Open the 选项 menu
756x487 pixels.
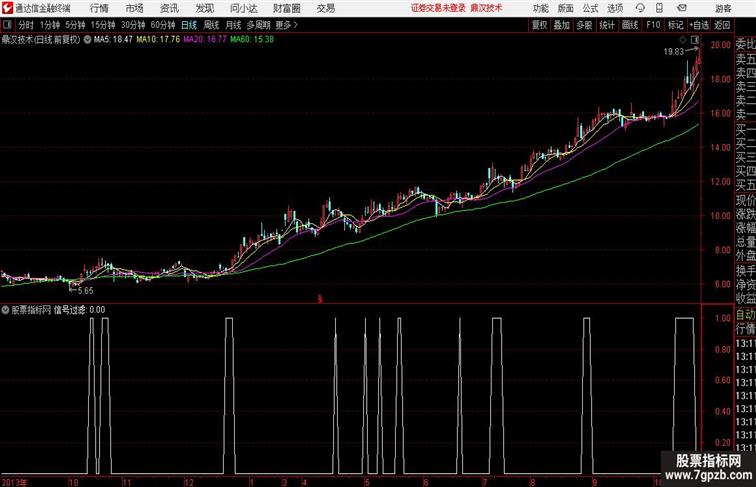(615, 8)
